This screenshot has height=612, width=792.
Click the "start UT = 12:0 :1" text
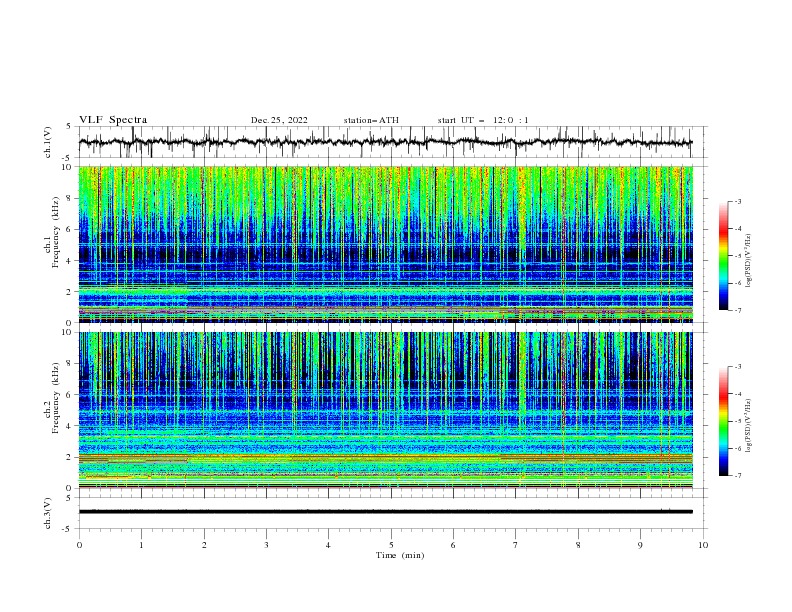pyautogui.click(x=483, y=120)
